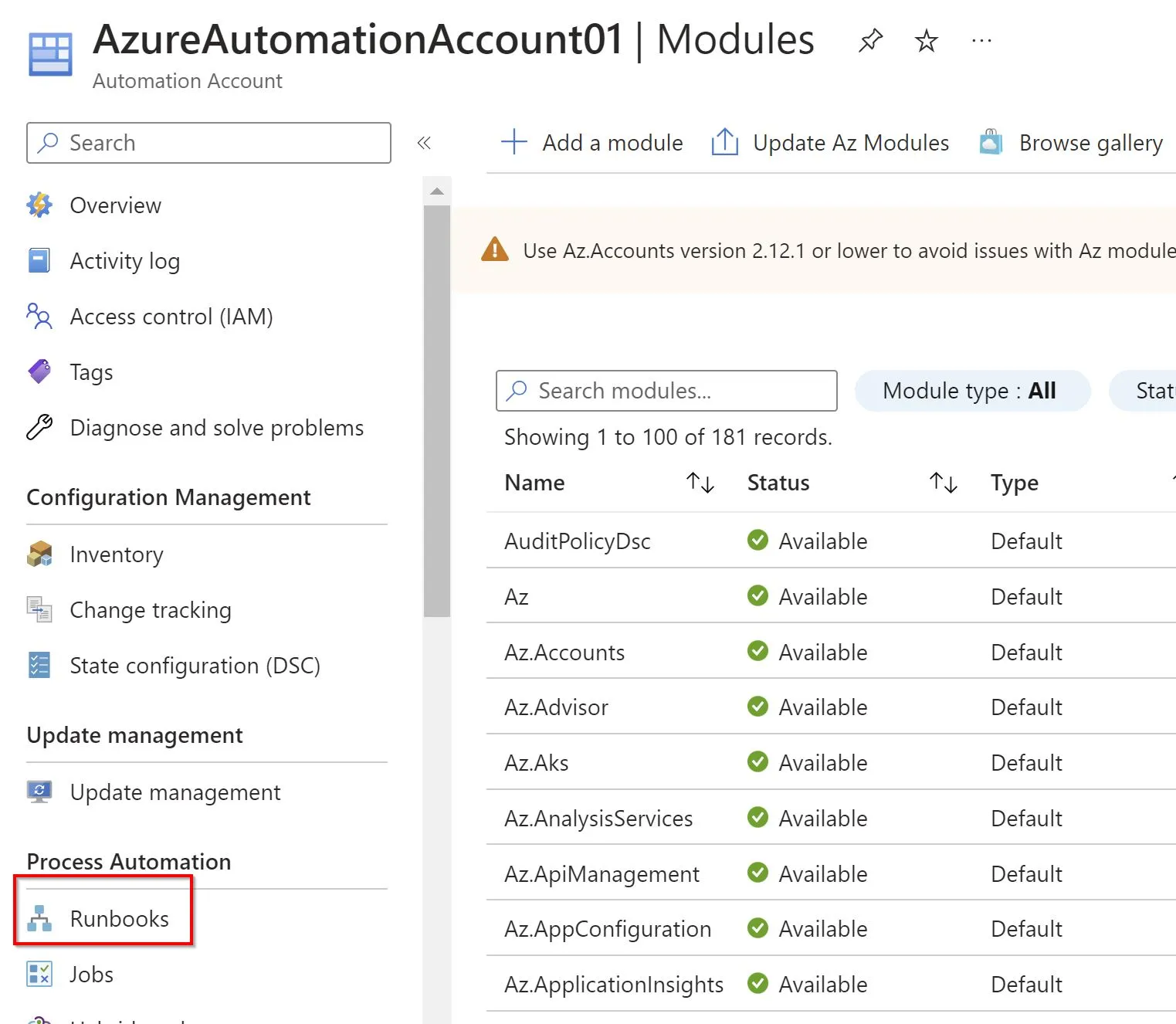
Task: Open the Az.AnalysisServices module
Action: [x=598, y=819]
